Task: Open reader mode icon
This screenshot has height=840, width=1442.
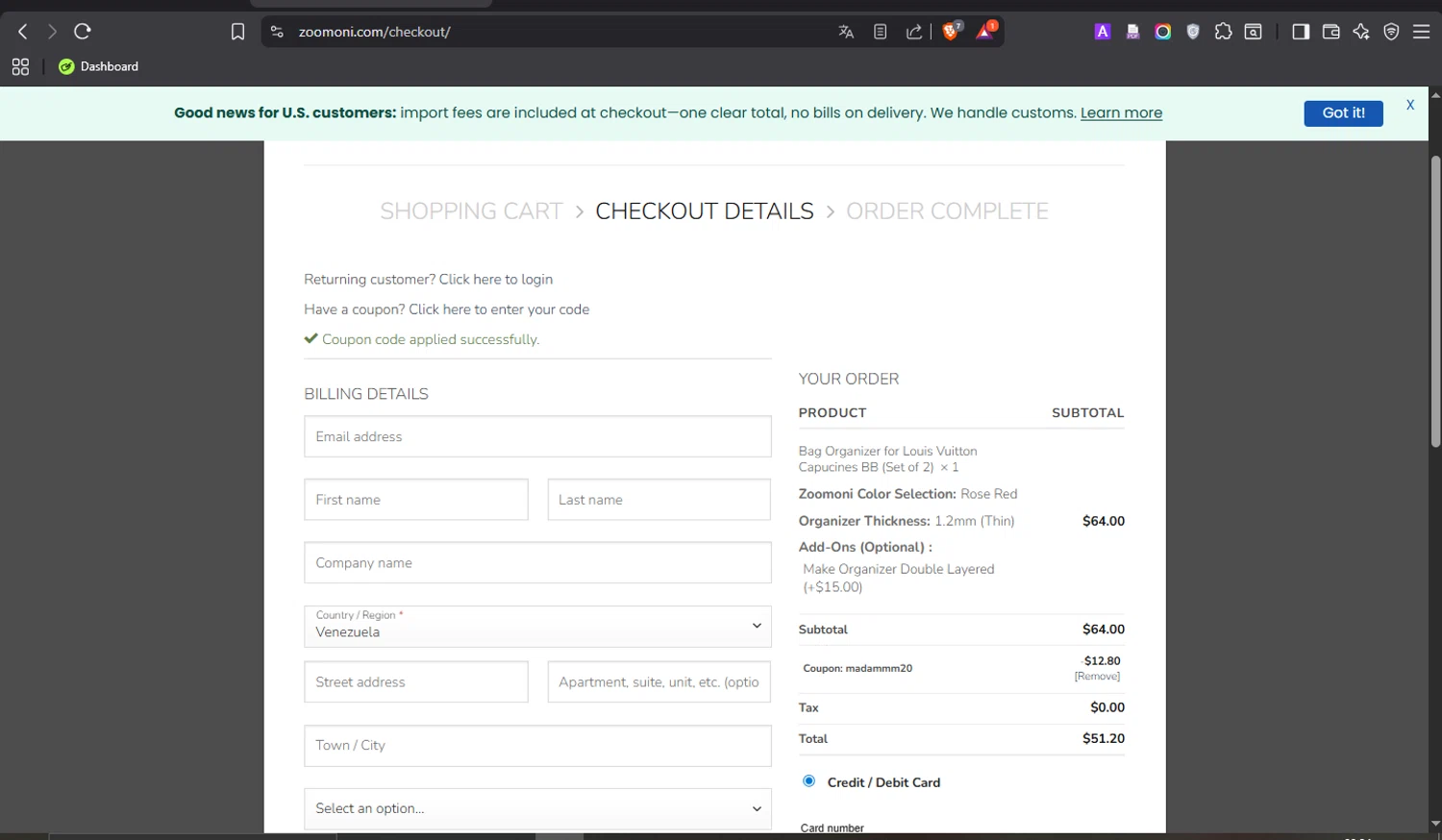Action: [880, 32]
